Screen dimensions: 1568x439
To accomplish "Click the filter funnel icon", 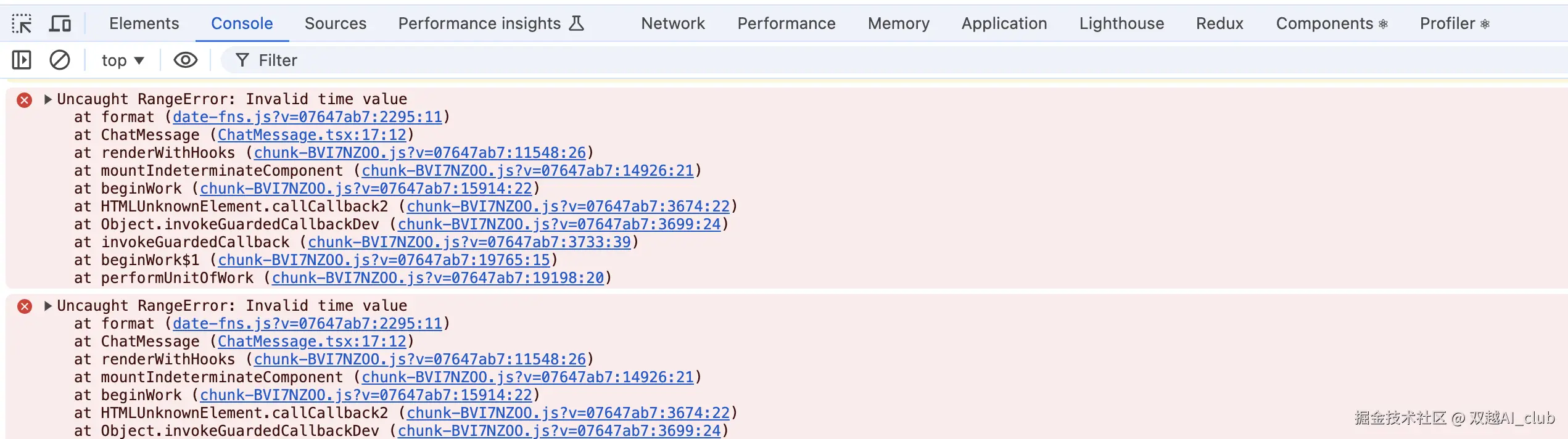I will [242, 60].
